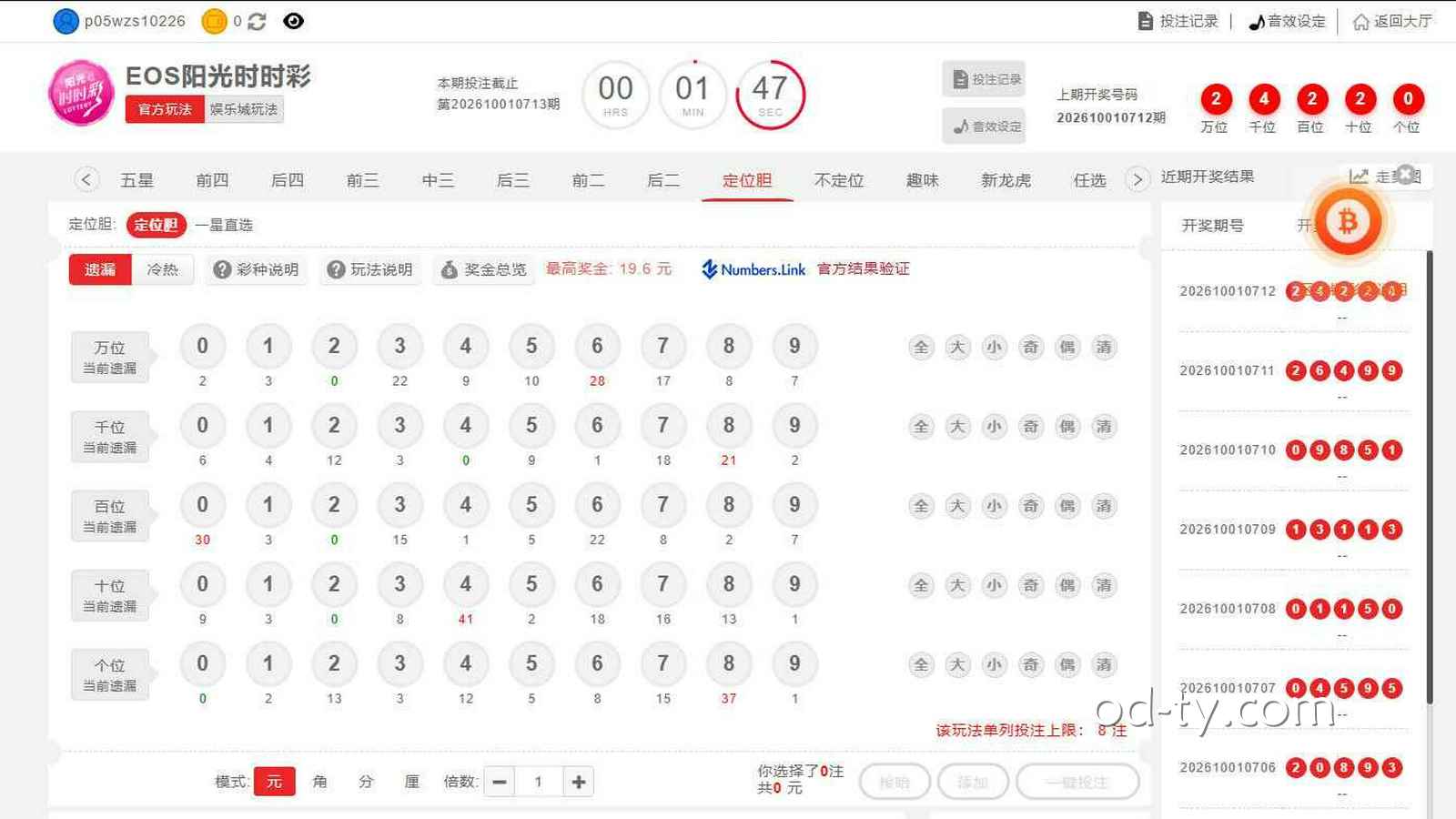This screenshot has height=819, width=1456.
Task: Open 彩种说明 help
Action: (x=256, y=269)
